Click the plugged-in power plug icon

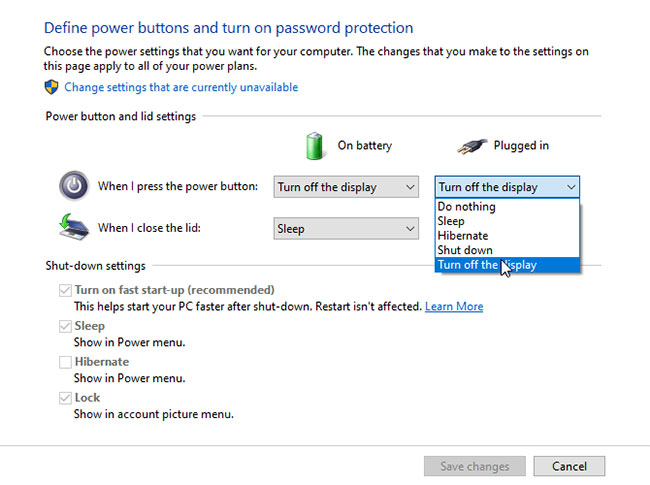pyautogui.click(x=471, y=145)
